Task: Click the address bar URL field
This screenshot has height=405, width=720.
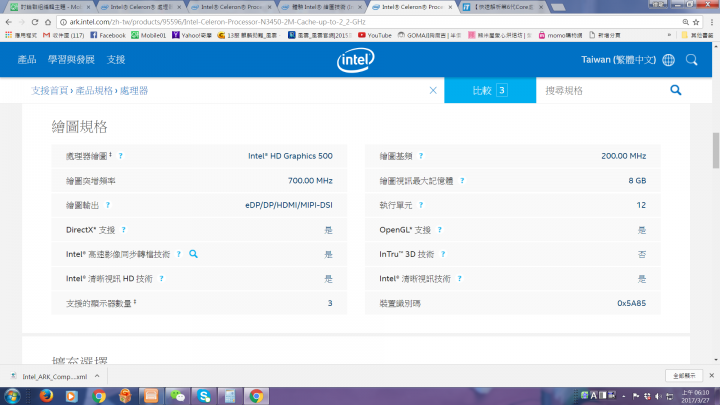Action: 367,22
